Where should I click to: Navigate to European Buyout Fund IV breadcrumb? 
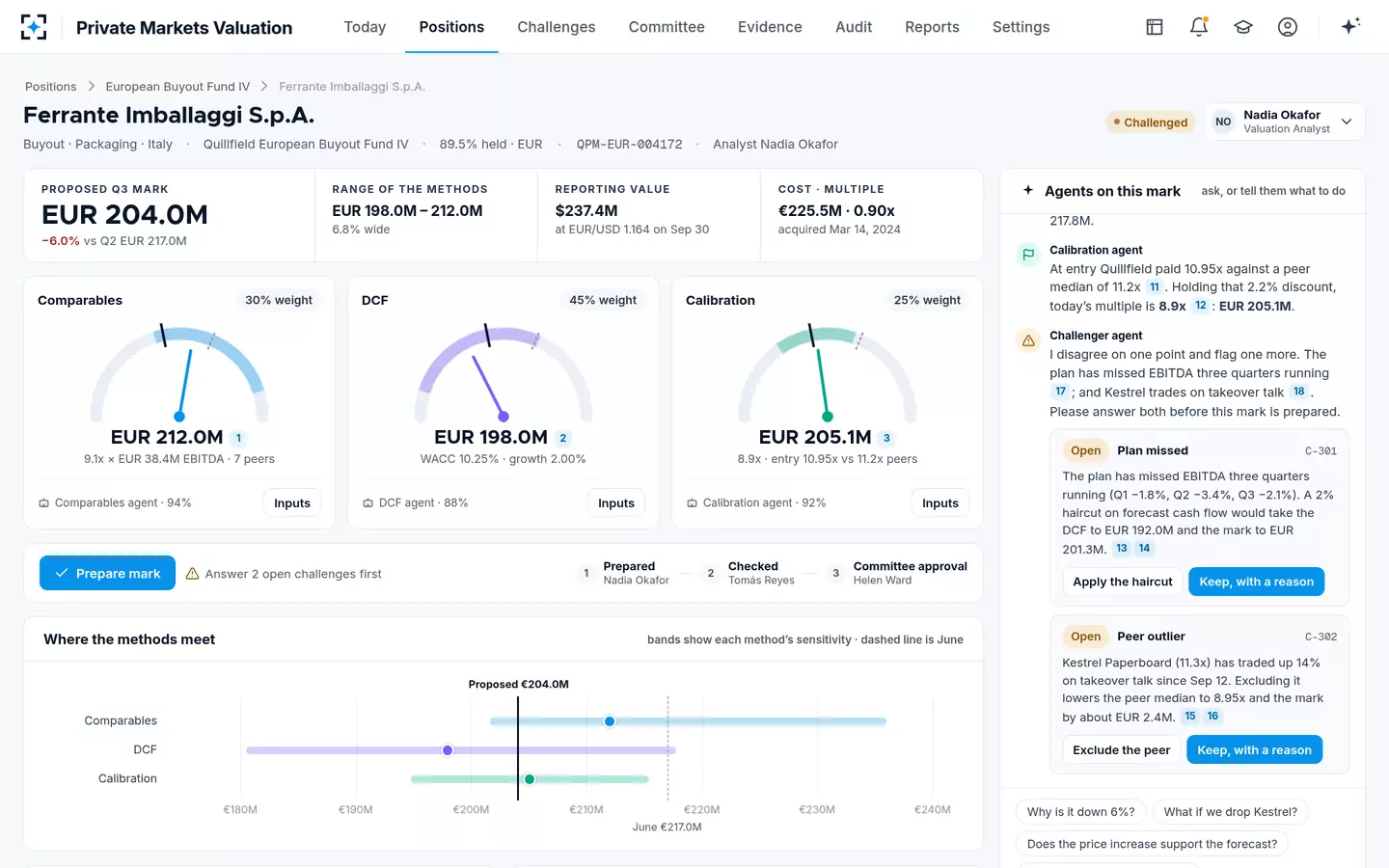tap(177, 87)
